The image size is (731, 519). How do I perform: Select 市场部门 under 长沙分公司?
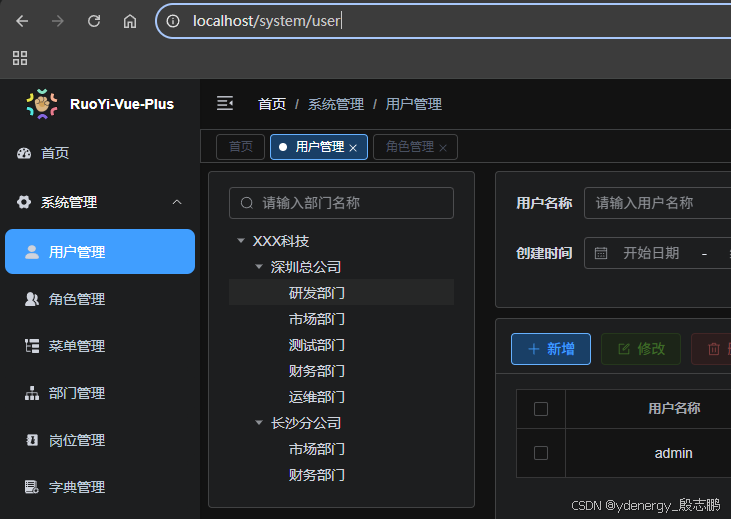click(x=317, y=449)
